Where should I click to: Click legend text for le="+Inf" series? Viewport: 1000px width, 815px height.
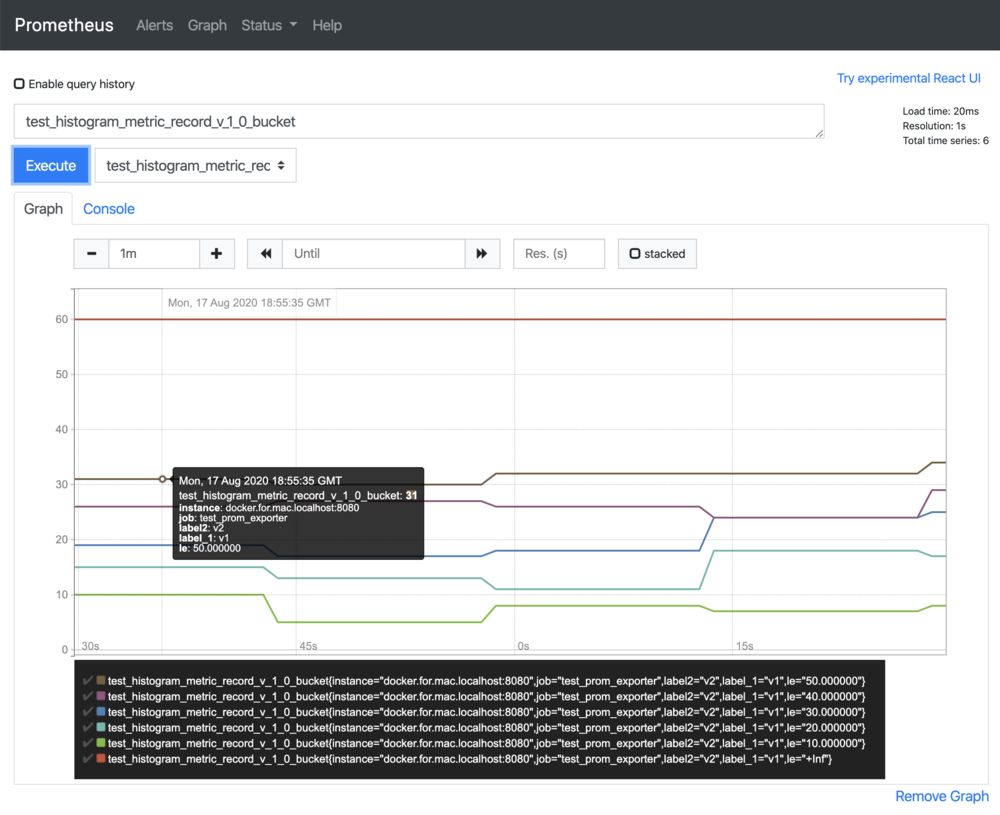470,759
